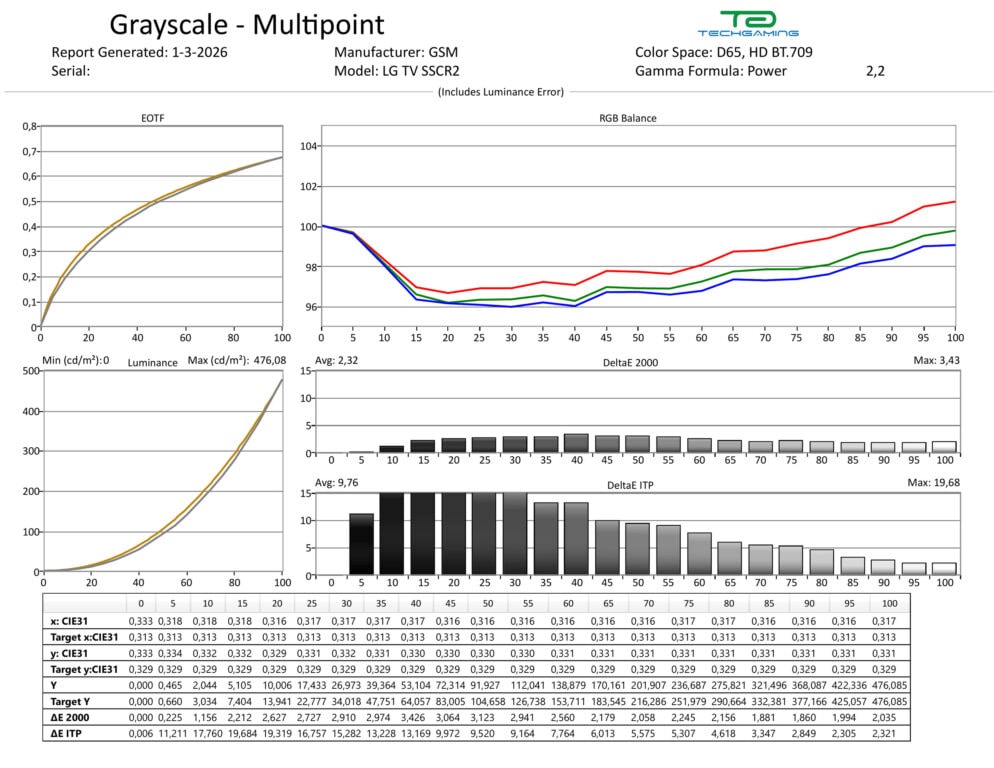The height and width of the screenshot is (768, 994).
Task: Select the EOTF chart title
Action: 153,118
